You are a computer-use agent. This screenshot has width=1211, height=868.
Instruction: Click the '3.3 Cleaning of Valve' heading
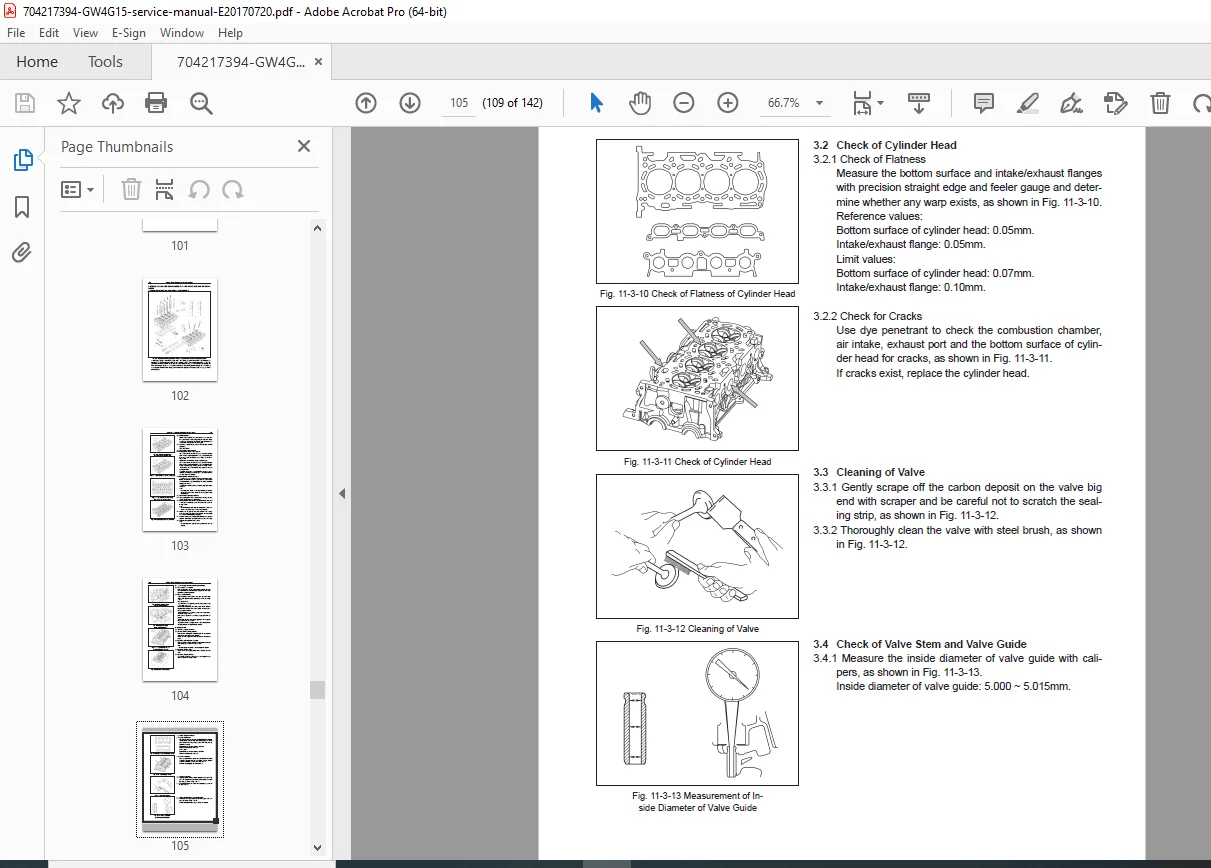869,472
